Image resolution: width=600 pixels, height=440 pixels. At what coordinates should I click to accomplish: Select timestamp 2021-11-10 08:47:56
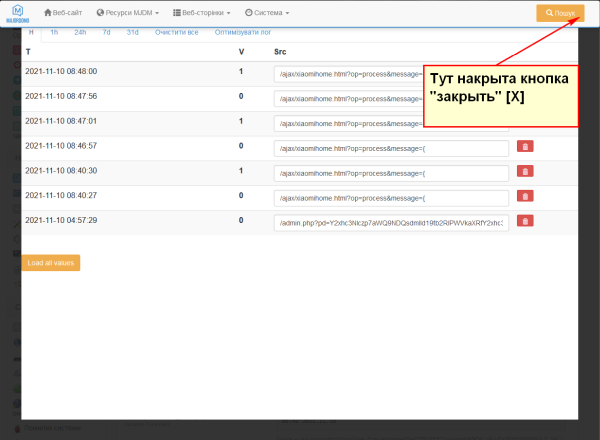point(61,96)
